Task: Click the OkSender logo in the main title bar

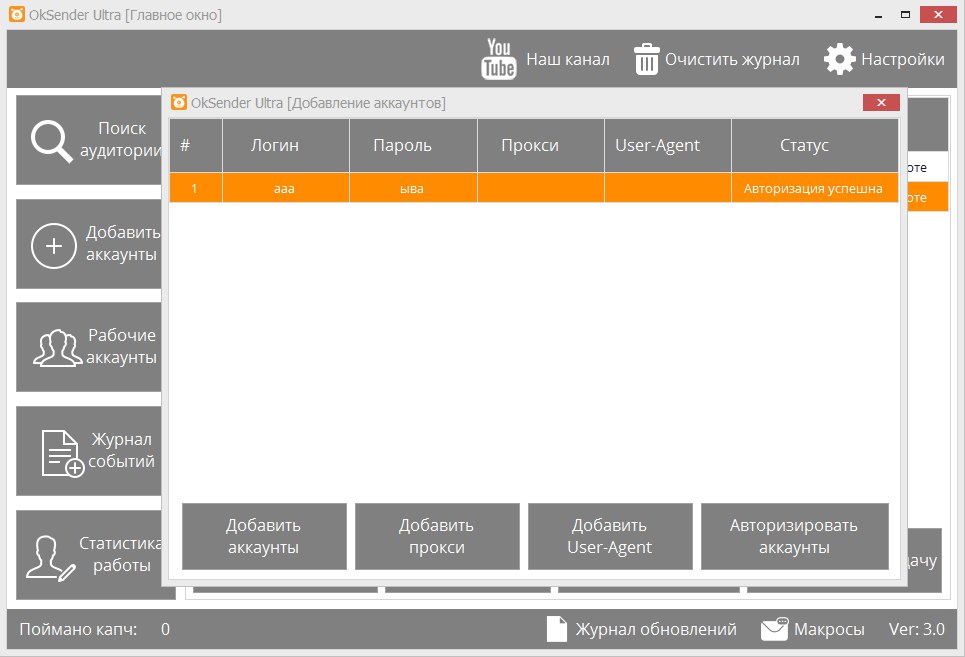Action: tap(17, 14)
